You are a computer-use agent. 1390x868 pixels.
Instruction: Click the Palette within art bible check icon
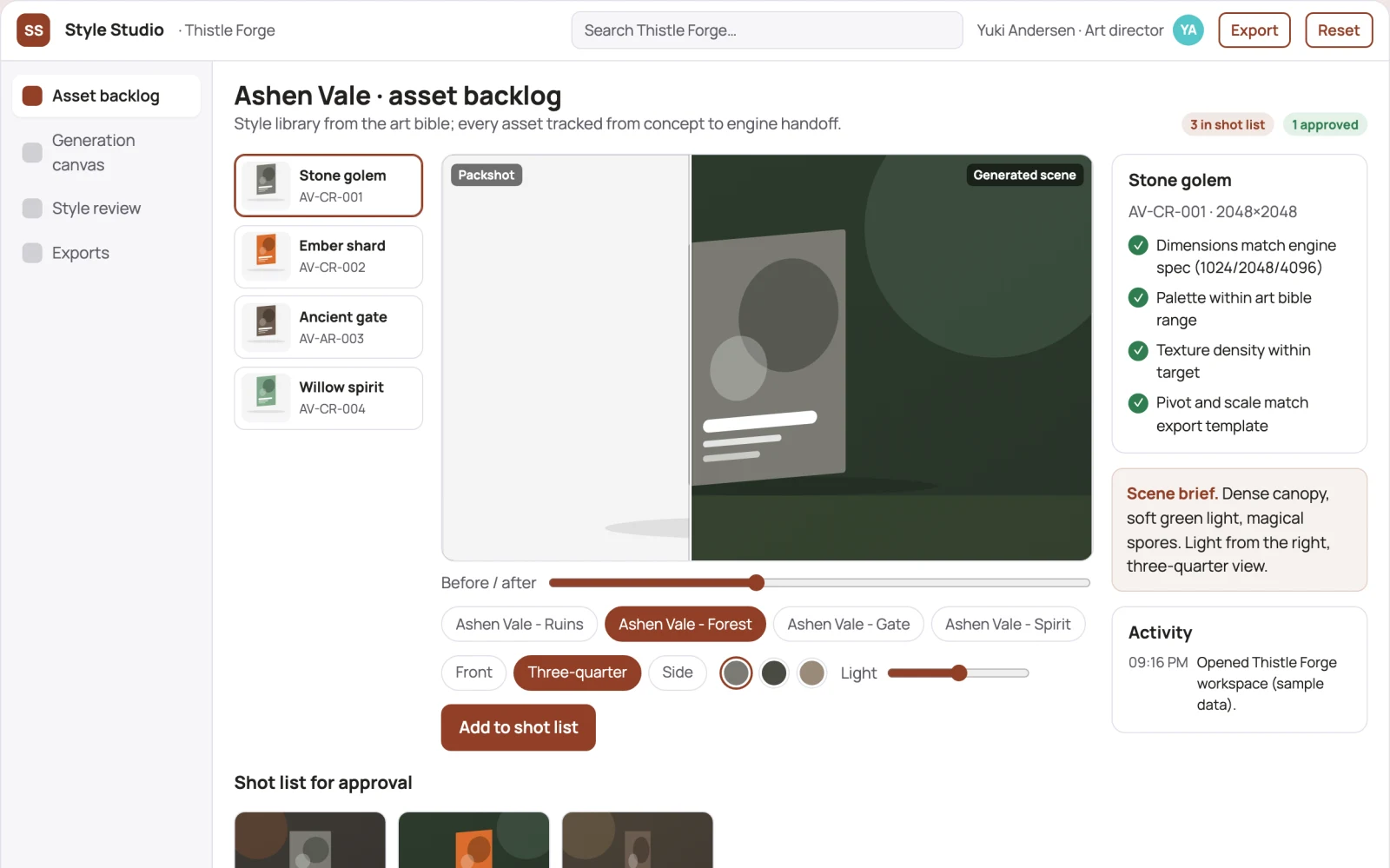tap(1138, 298)
